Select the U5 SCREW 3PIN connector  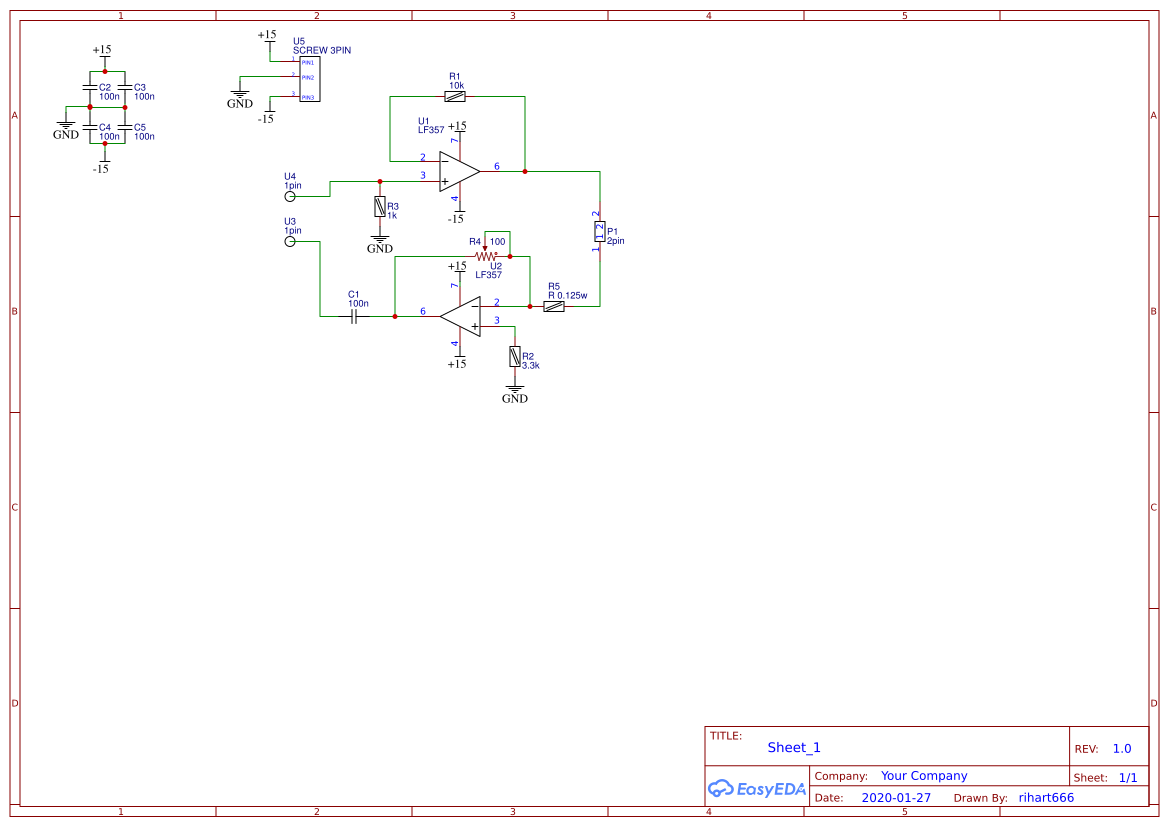point(309,79)
